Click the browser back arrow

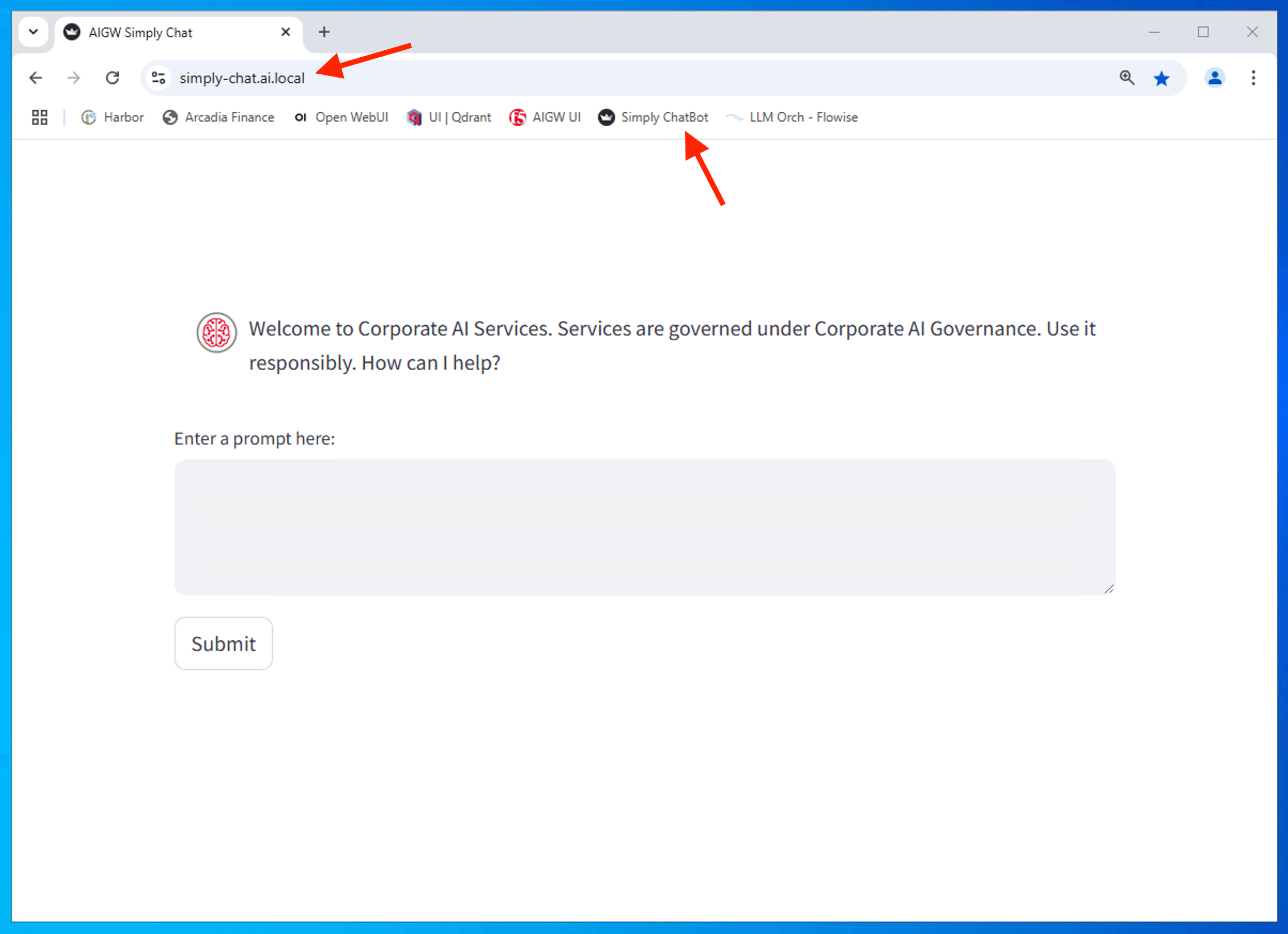36,78
